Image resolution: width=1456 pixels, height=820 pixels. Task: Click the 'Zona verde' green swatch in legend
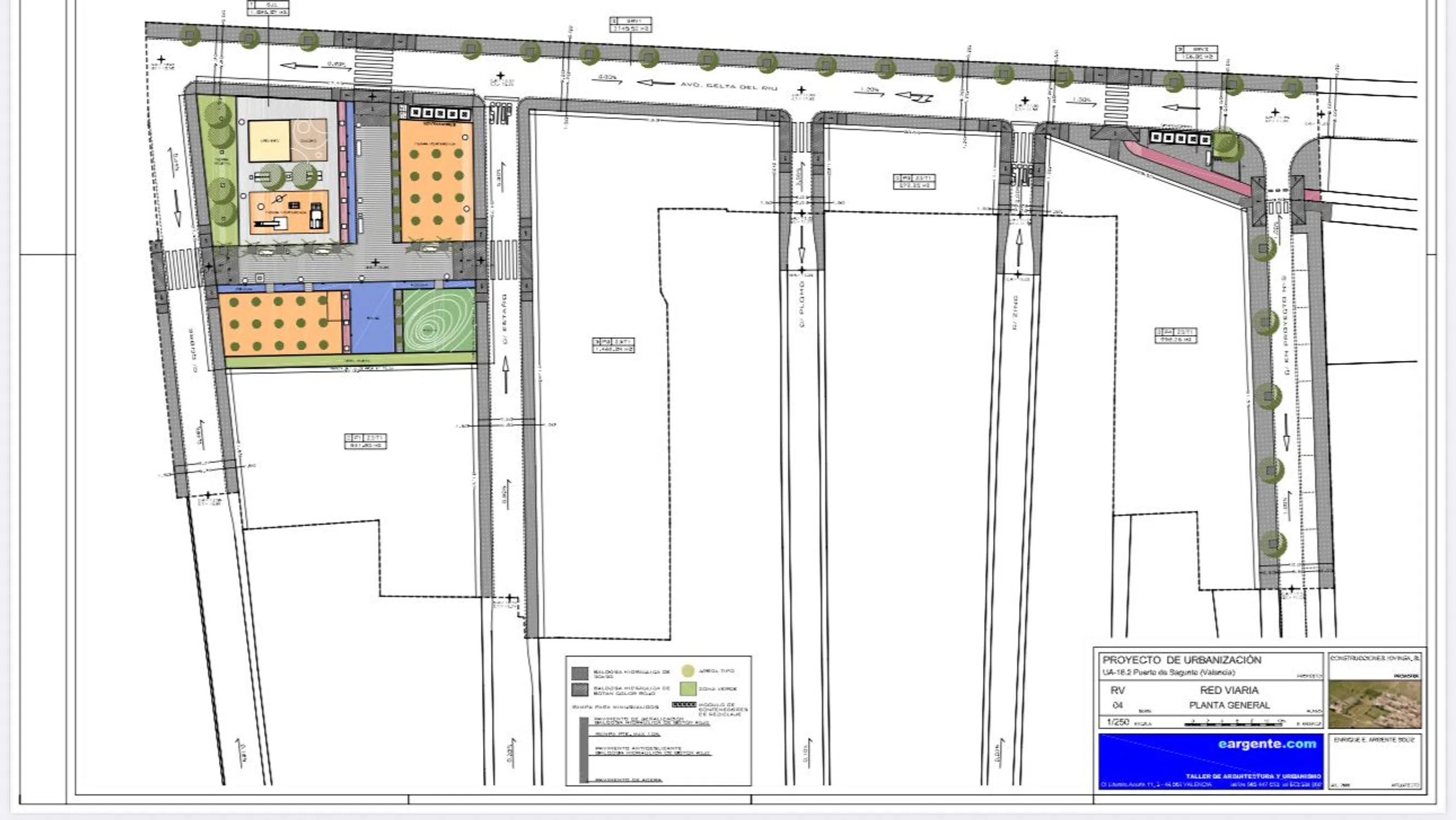pos(688,689)
